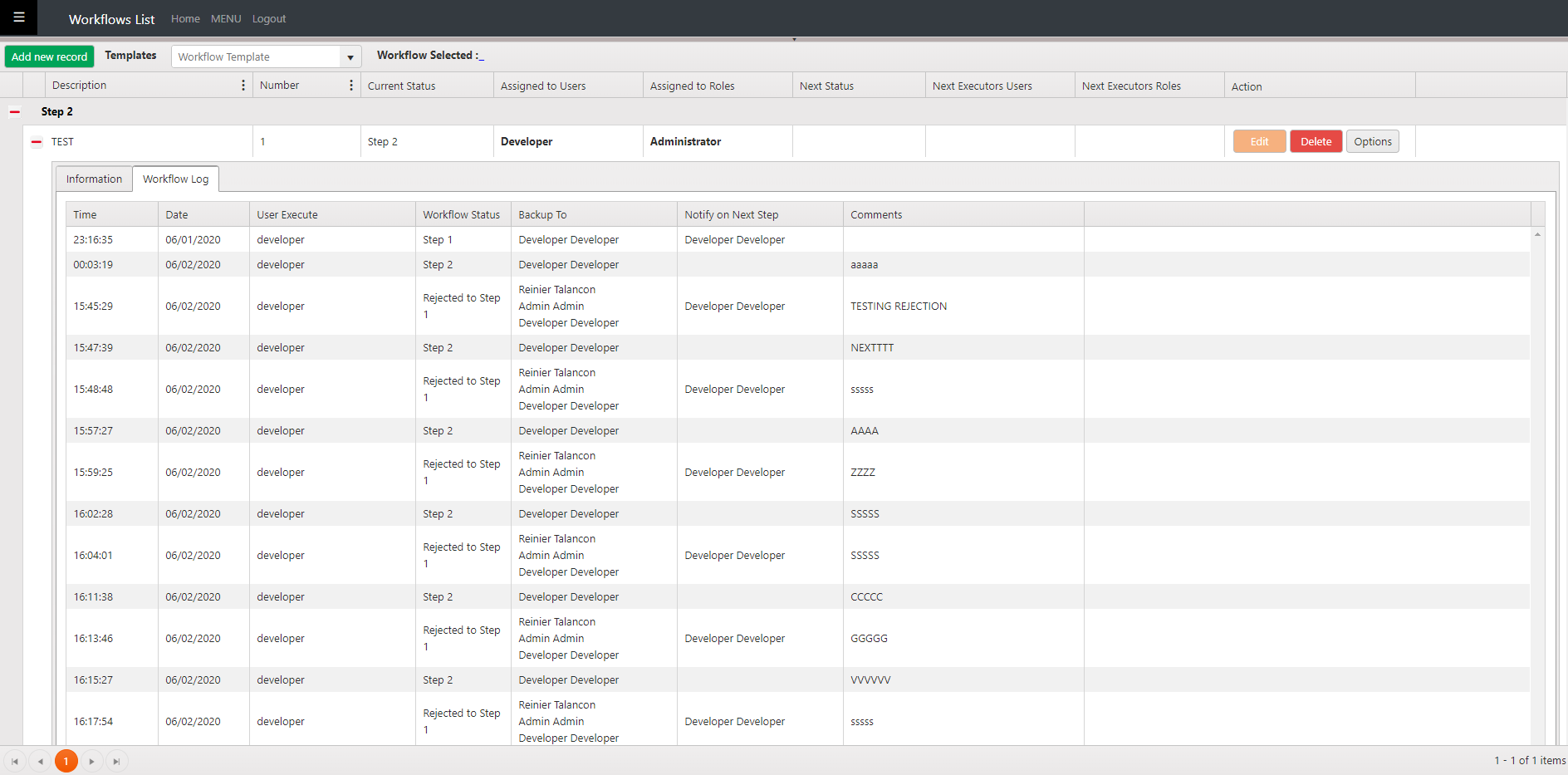Go to next page of the grid

click(x=91, y=761)
